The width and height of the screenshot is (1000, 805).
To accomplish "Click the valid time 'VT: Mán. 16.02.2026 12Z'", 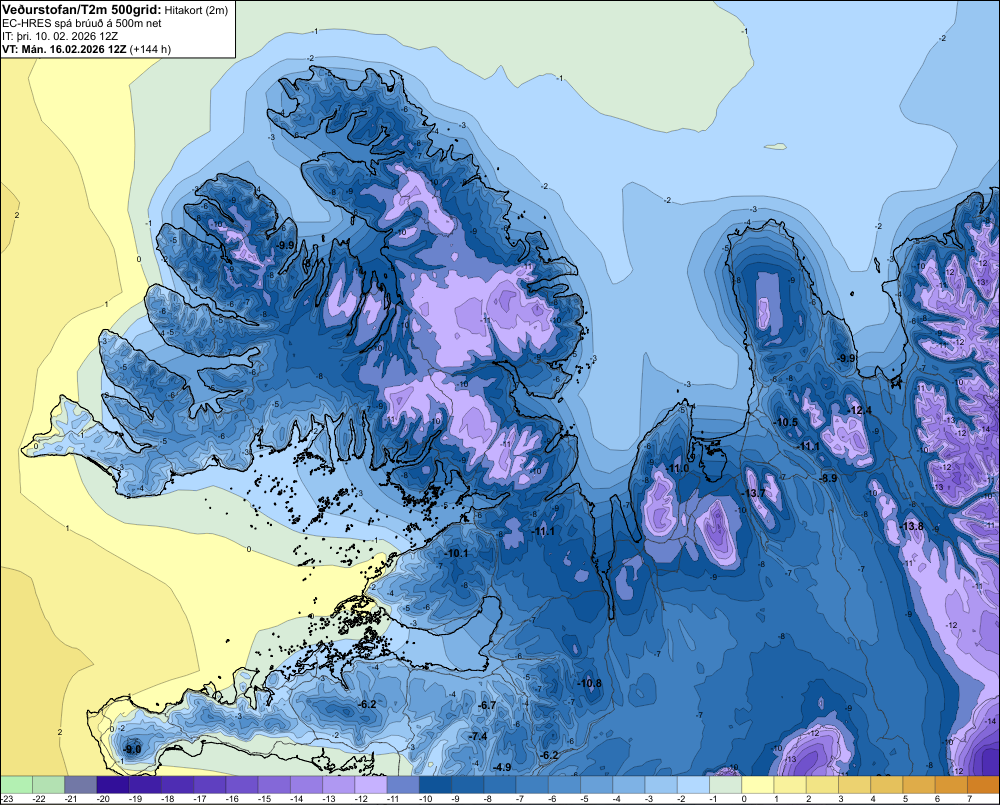I will click(64, 49).
